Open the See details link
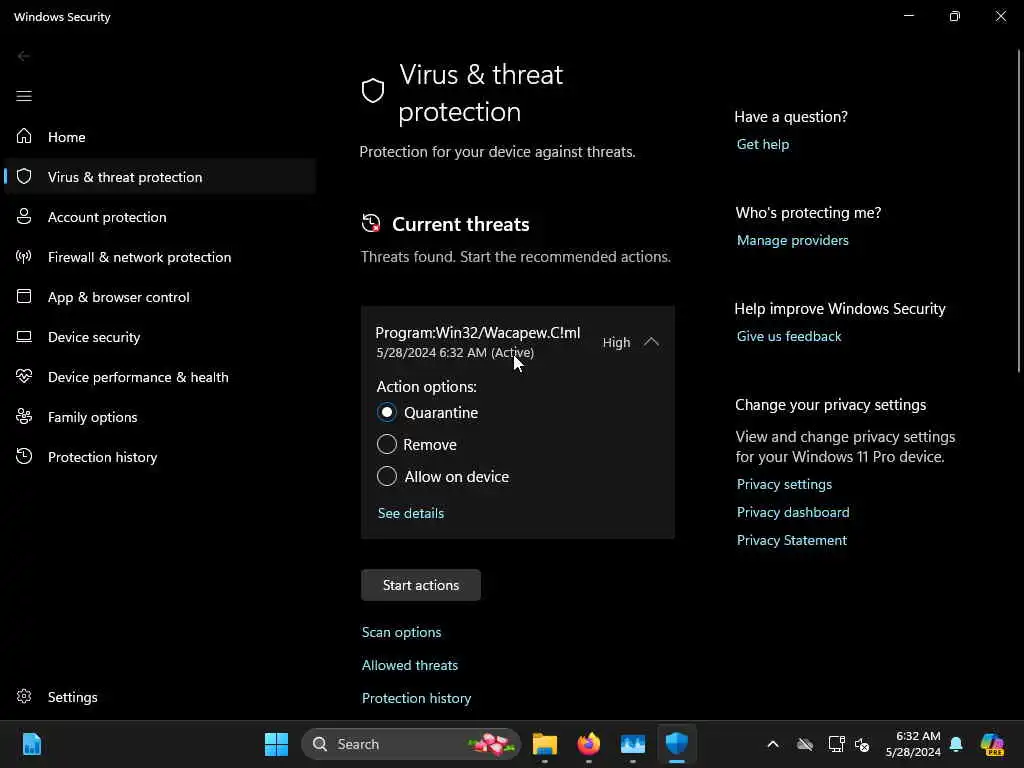This screenshot has height=768, width=1024. pos(411,513)
